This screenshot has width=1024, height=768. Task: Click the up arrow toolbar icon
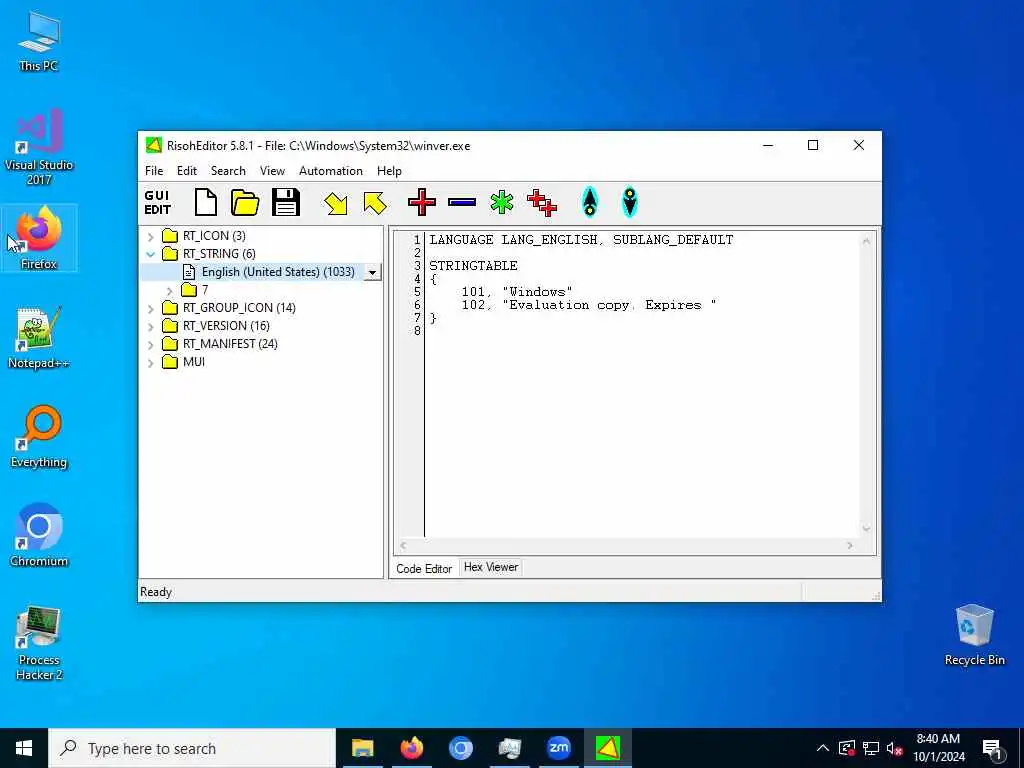pyautogui.click(x=590, y=202)
